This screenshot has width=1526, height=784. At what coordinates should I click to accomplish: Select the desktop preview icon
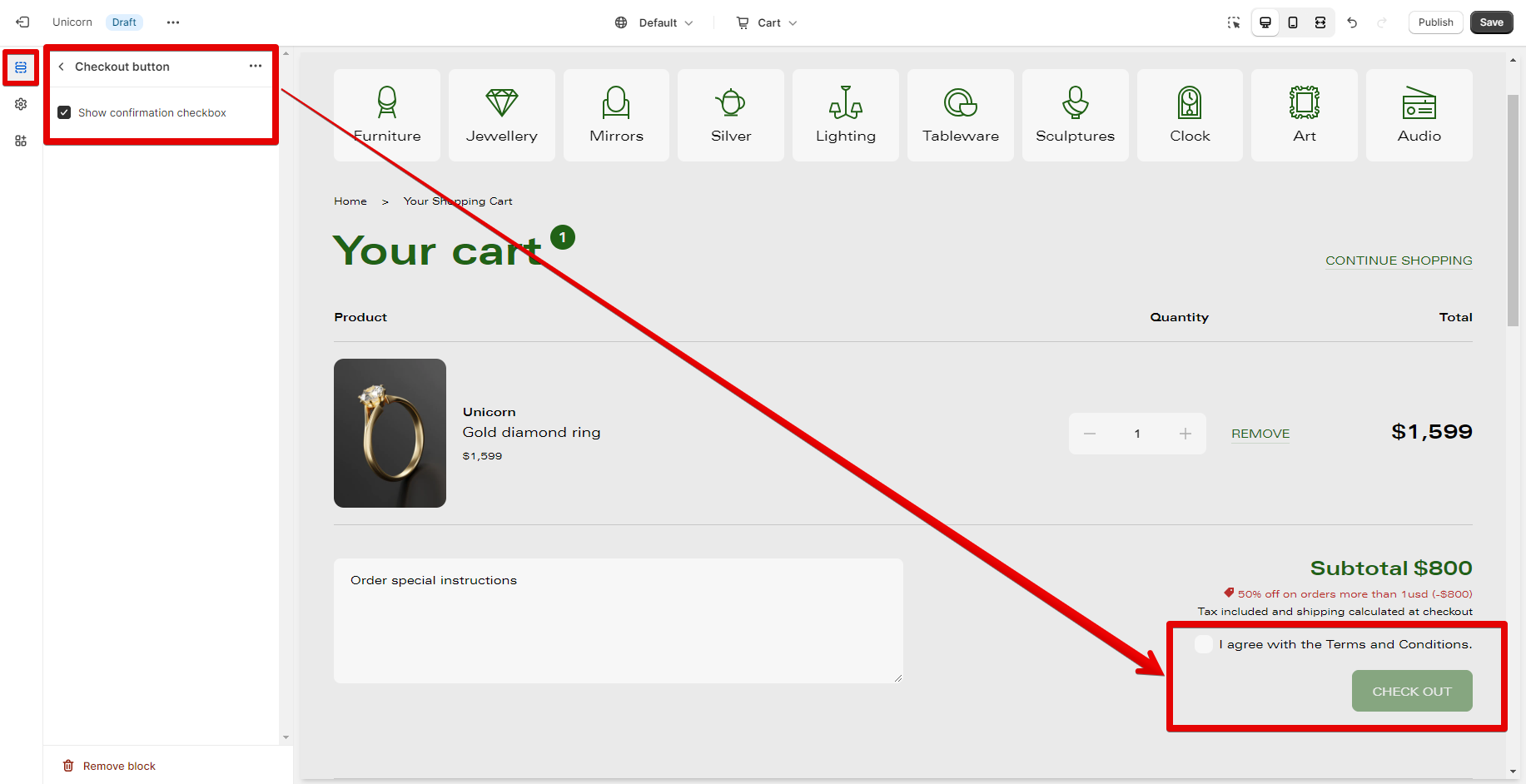point(1265,22)
